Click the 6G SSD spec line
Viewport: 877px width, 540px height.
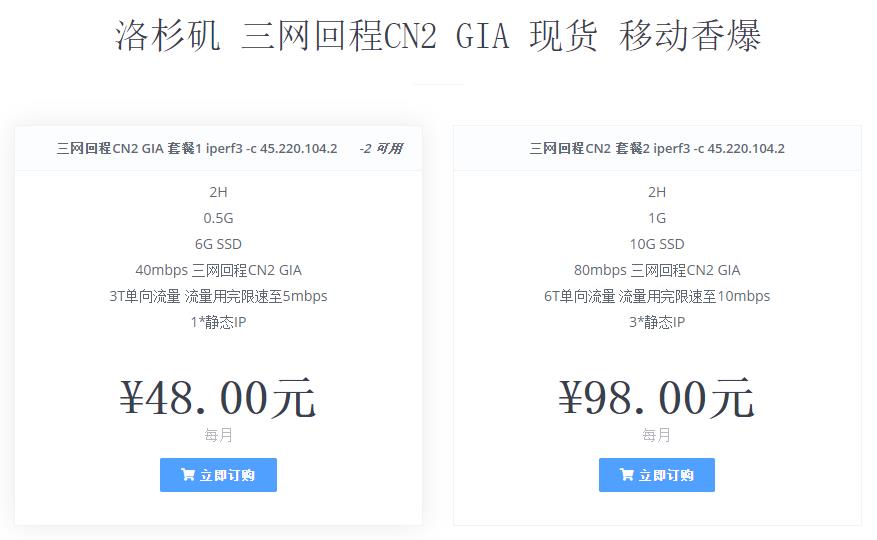(x=218, y=244)
